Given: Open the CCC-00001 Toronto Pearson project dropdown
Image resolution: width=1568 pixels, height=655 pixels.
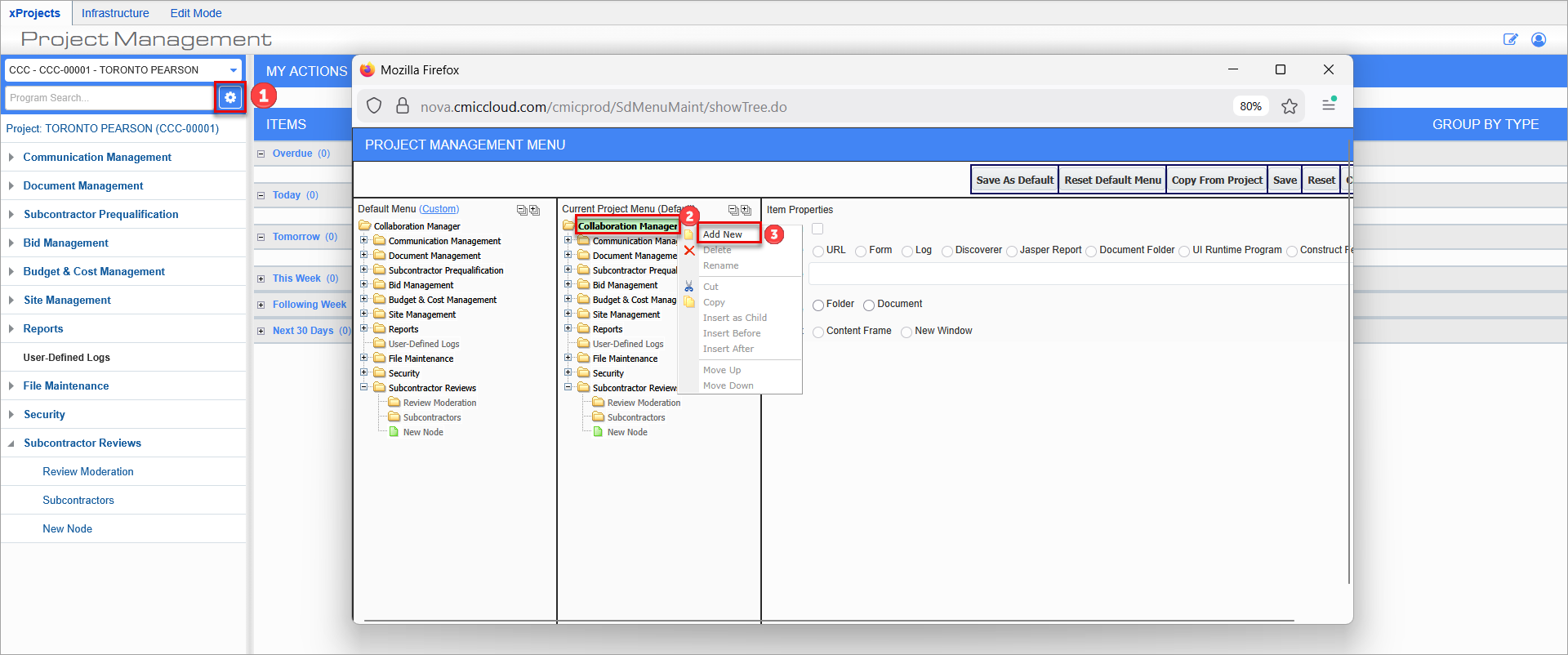Looking at the screenshot, I should 122,70.
